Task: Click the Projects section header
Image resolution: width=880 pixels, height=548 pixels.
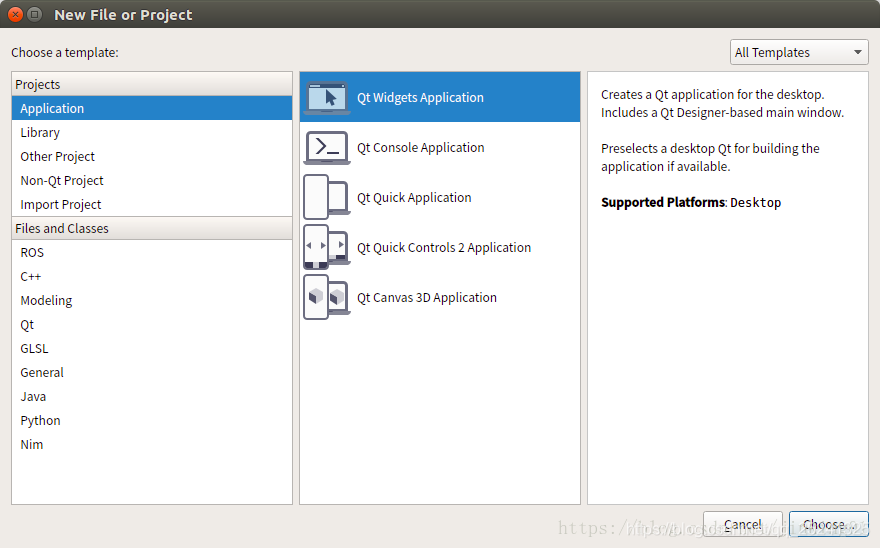Action: (x=152, y=84)
